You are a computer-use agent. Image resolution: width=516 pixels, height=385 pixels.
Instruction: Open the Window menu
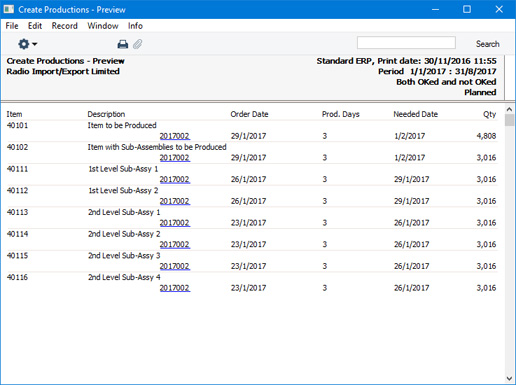103,26
